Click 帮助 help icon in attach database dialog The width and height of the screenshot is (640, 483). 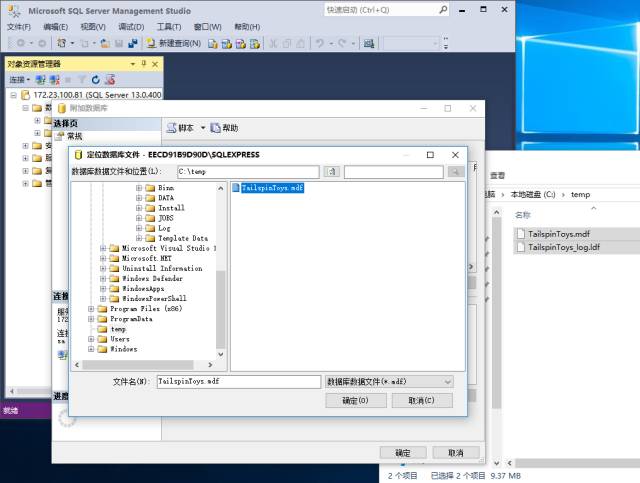pos(215,128)
